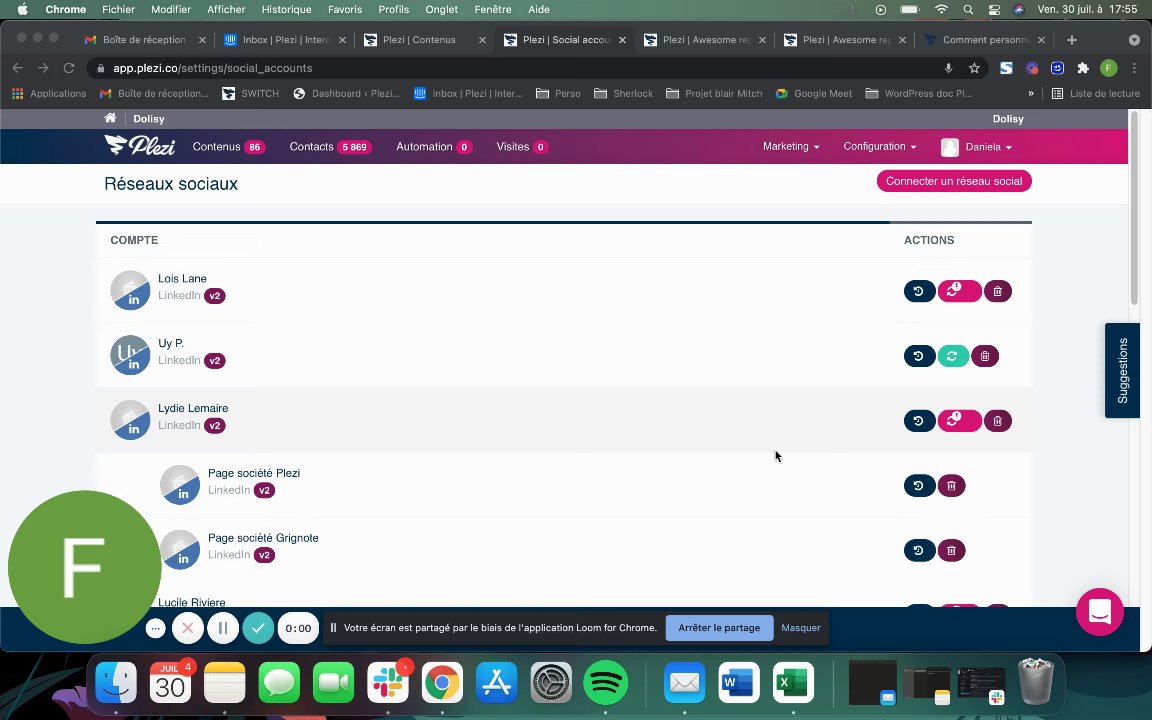
Task: Open SWITCH bookmark
Action: click(x=251, y=94)
